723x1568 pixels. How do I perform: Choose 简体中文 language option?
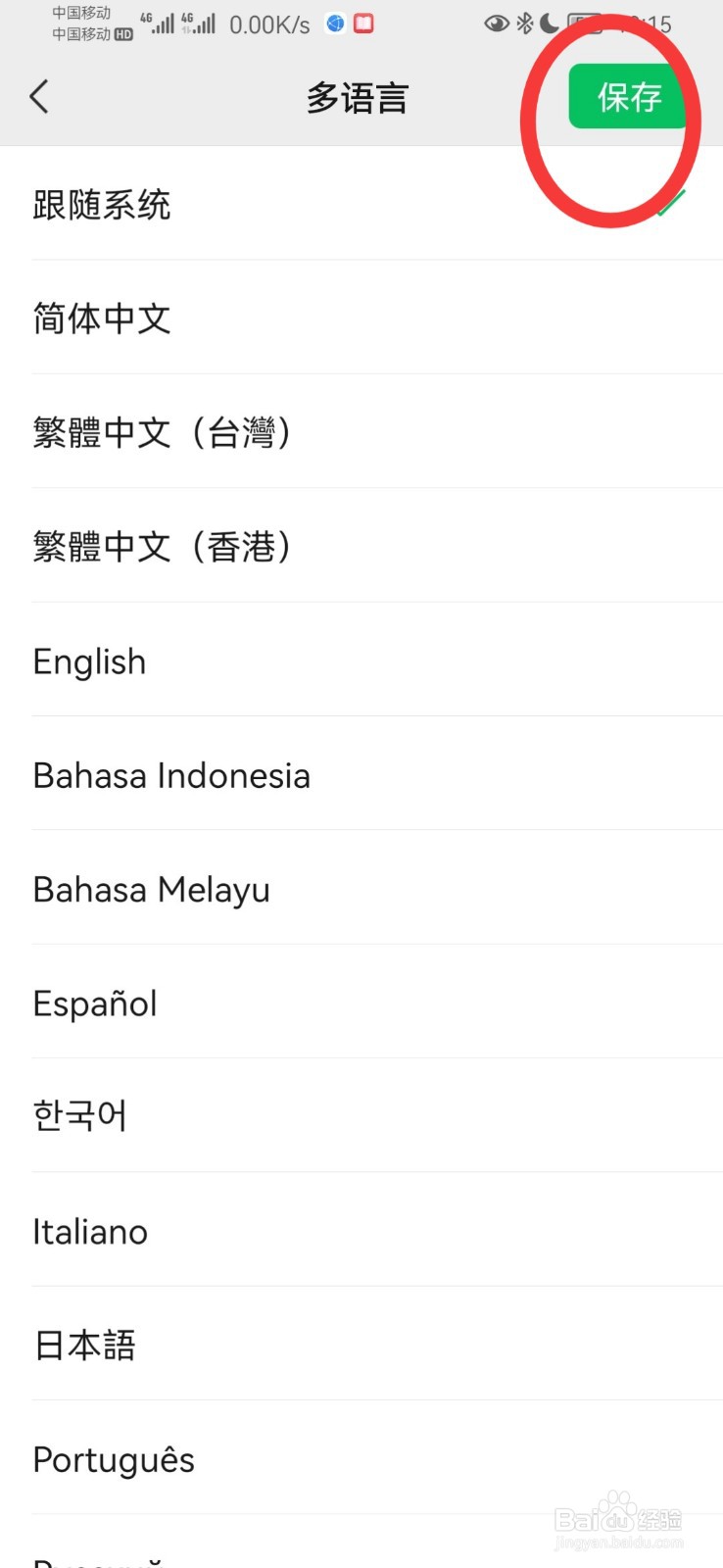361,318
